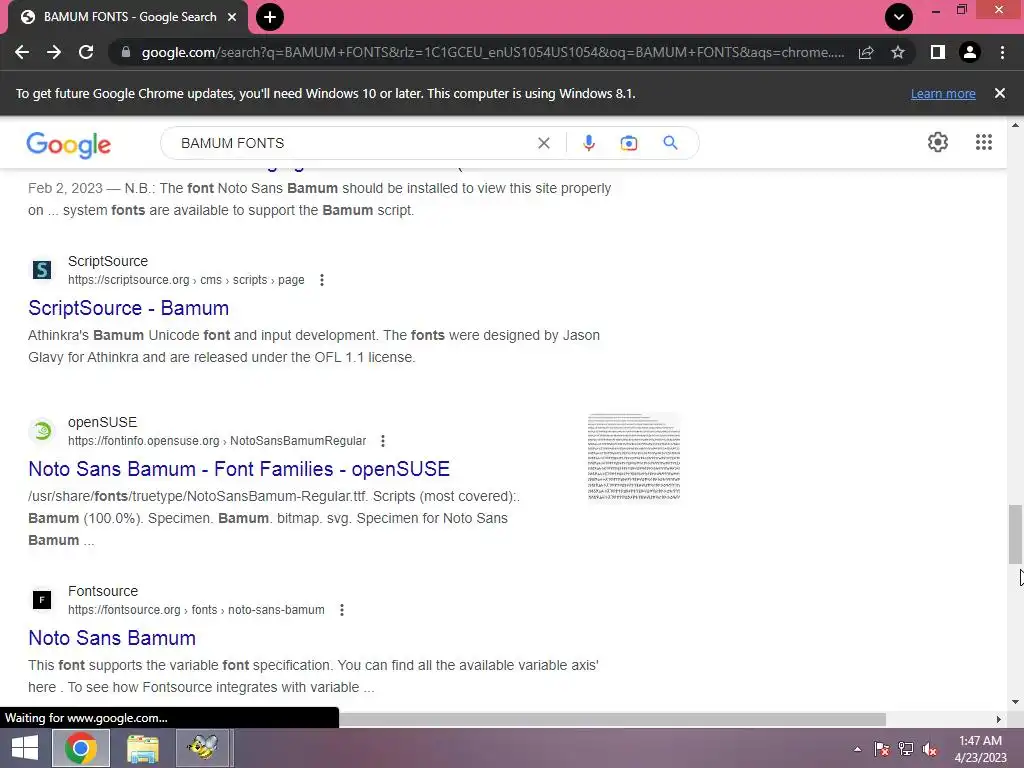Image resolution: width=1024 pixels, height=768 pixels.
Task: Click scrollbar up arrow
Action: pyautogui.click(x=1015, y=124)
